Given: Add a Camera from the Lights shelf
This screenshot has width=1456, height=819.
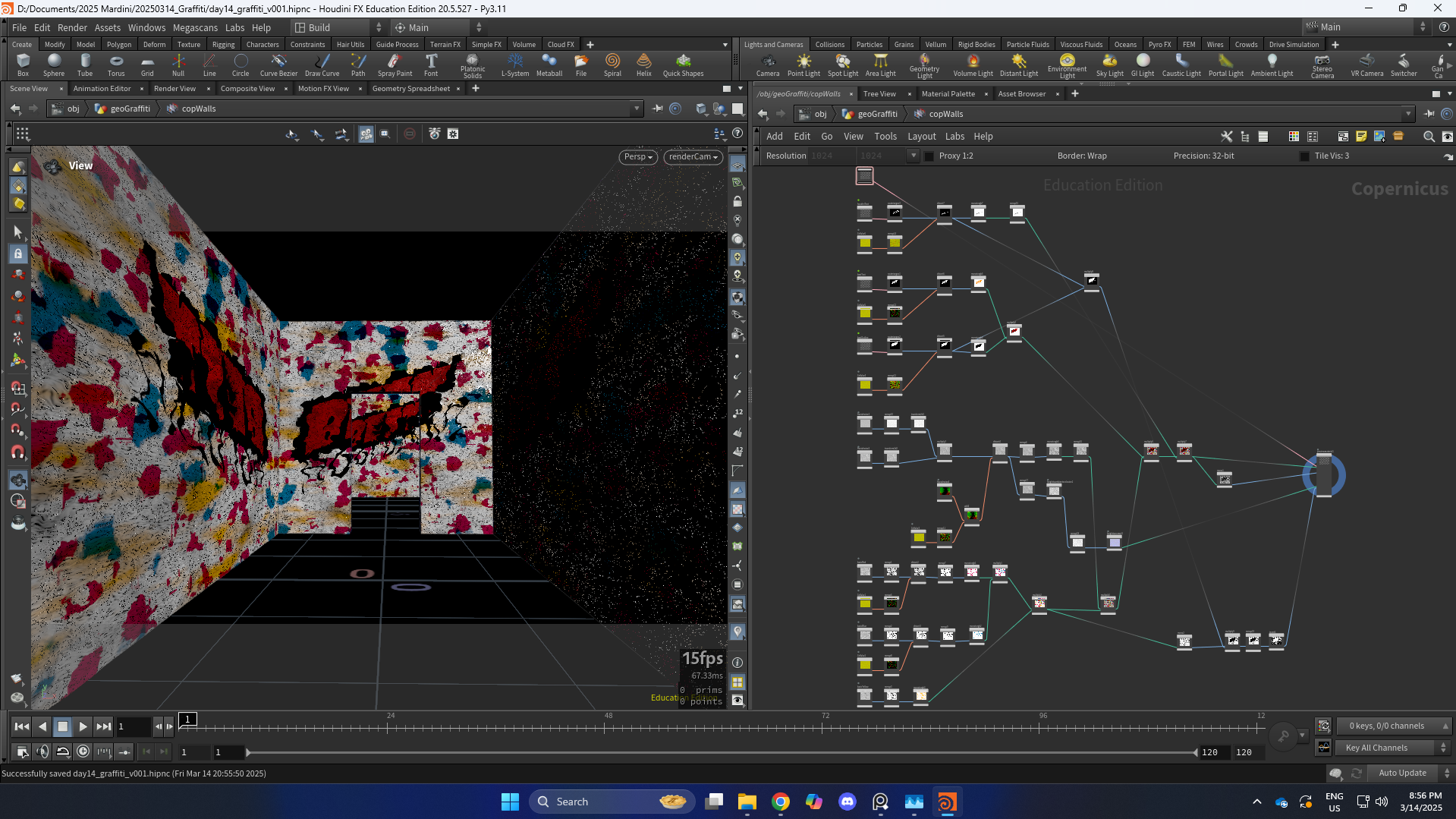Looking at the screenshot, I should click(x=768, y=65).
